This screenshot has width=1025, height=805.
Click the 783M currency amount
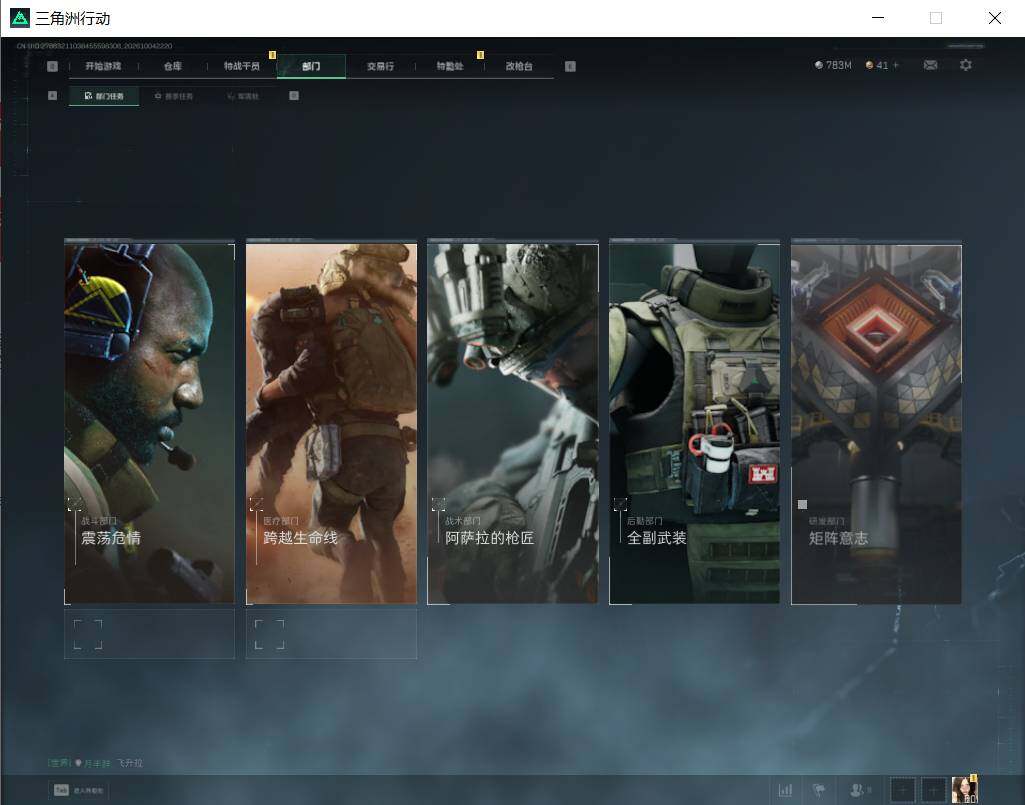tap(839, 65)
